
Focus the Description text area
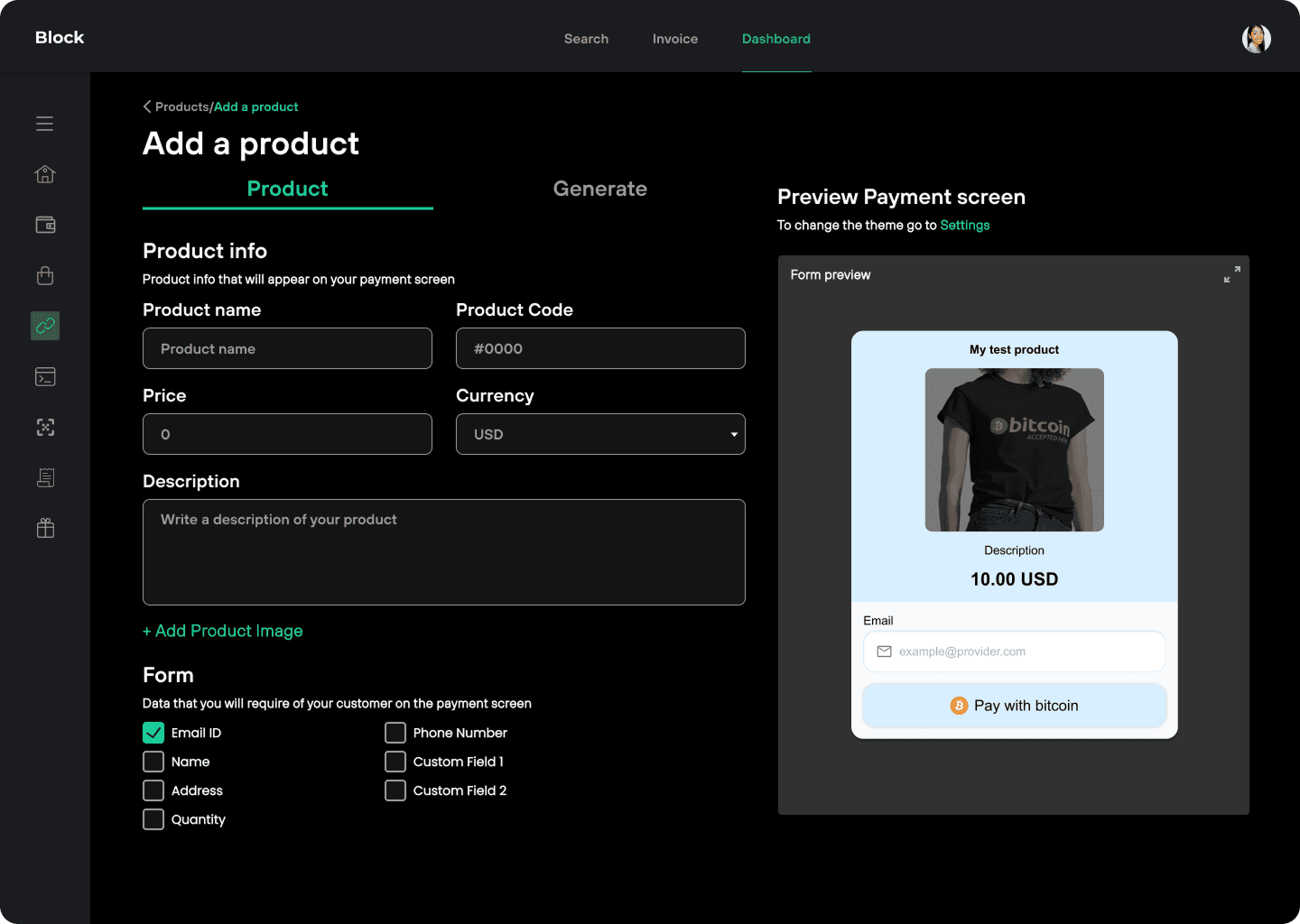point(444,552)
